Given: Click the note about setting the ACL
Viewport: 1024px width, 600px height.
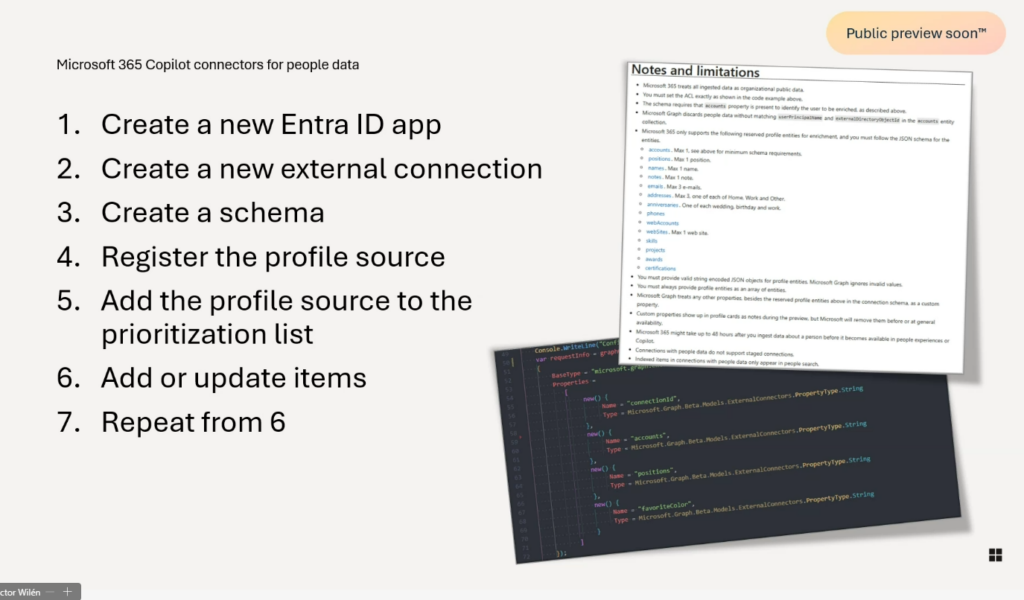Looking at the screenshot, I should coord(722,97).
